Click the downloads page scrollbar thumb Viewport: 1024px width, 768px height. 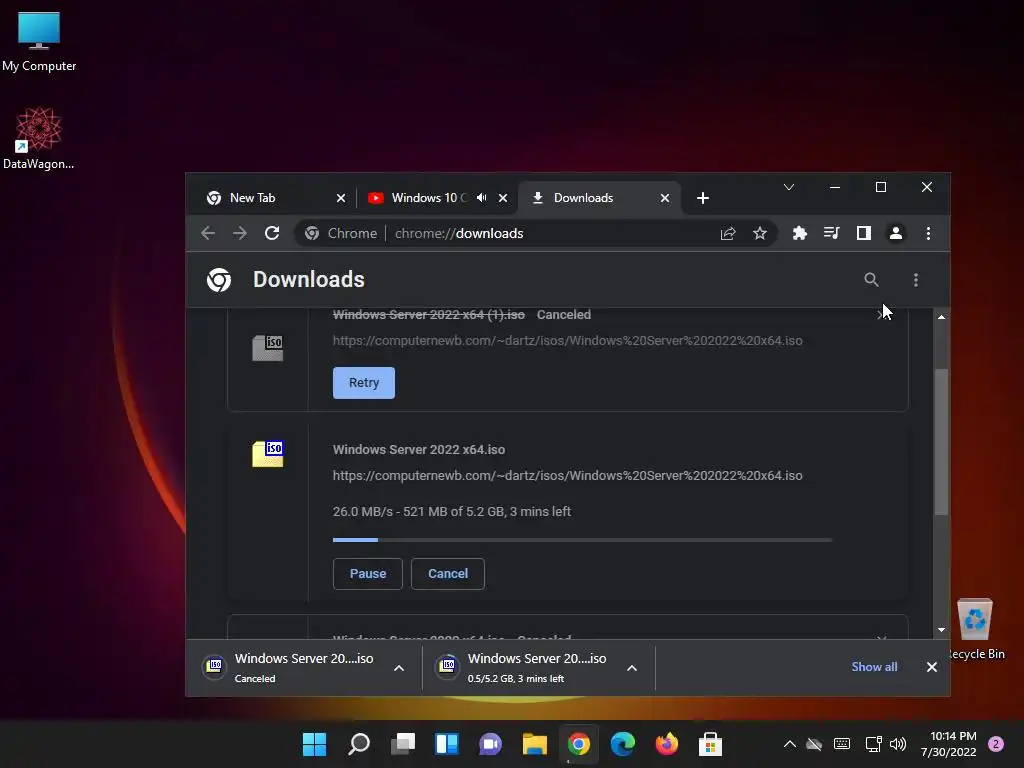[x=941, y=442]
